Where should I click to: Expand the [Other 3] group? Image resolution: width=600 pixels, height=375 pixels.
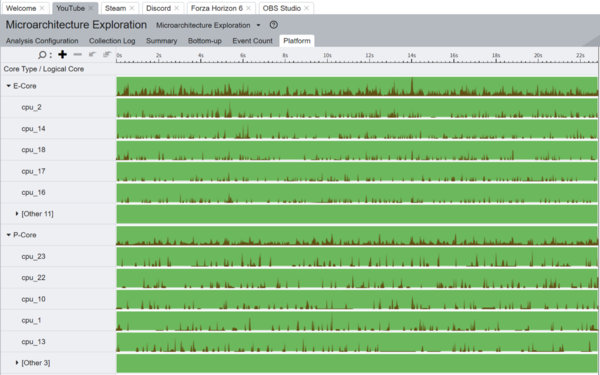point(17,362)
